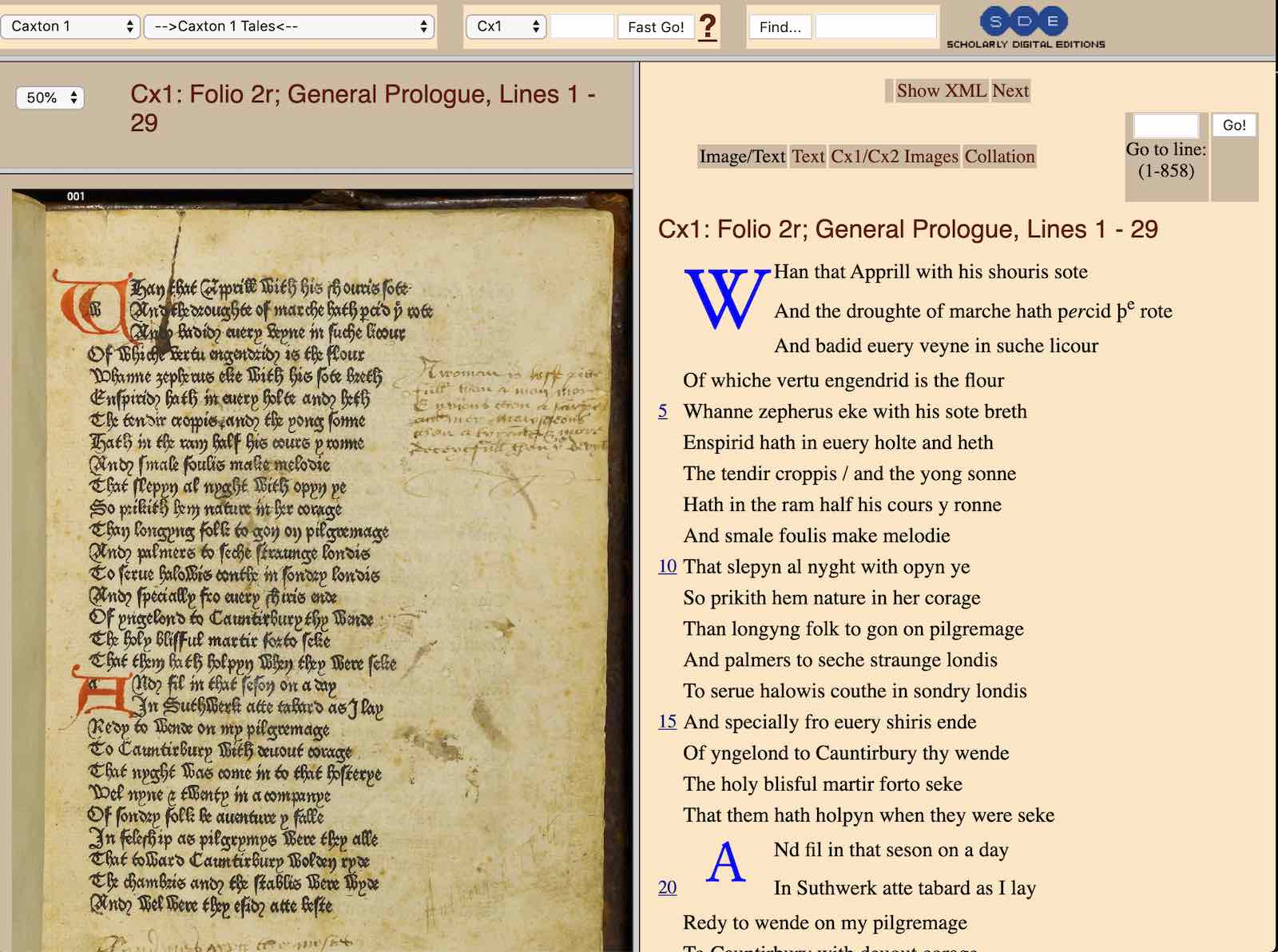Click the Find... button

780,27
